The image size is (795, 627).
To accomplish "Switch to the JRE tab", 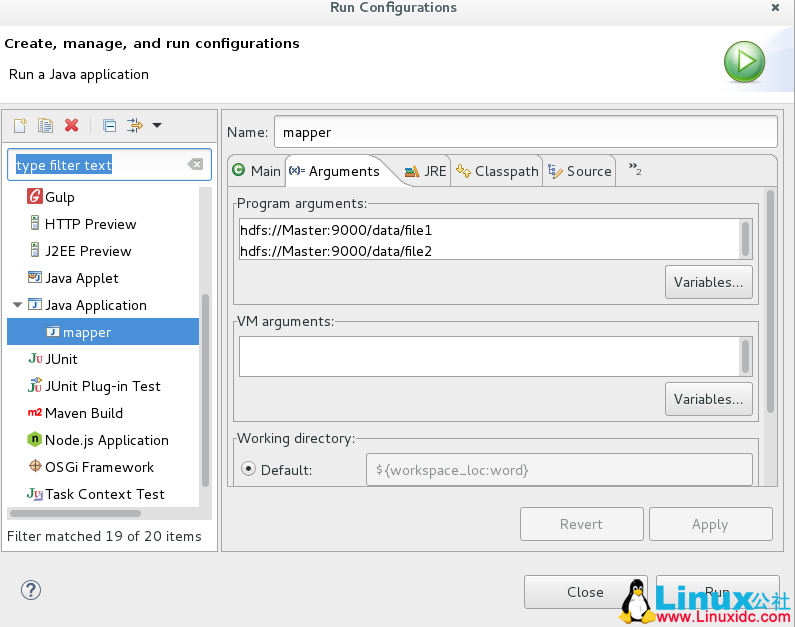I will [x=426, y=171].
